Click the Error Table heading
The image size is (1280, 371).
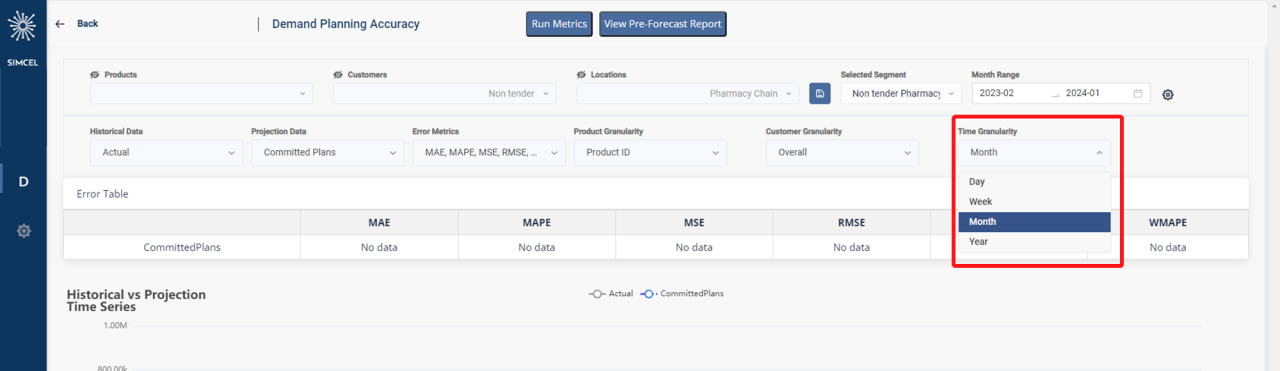click(103, 194)
